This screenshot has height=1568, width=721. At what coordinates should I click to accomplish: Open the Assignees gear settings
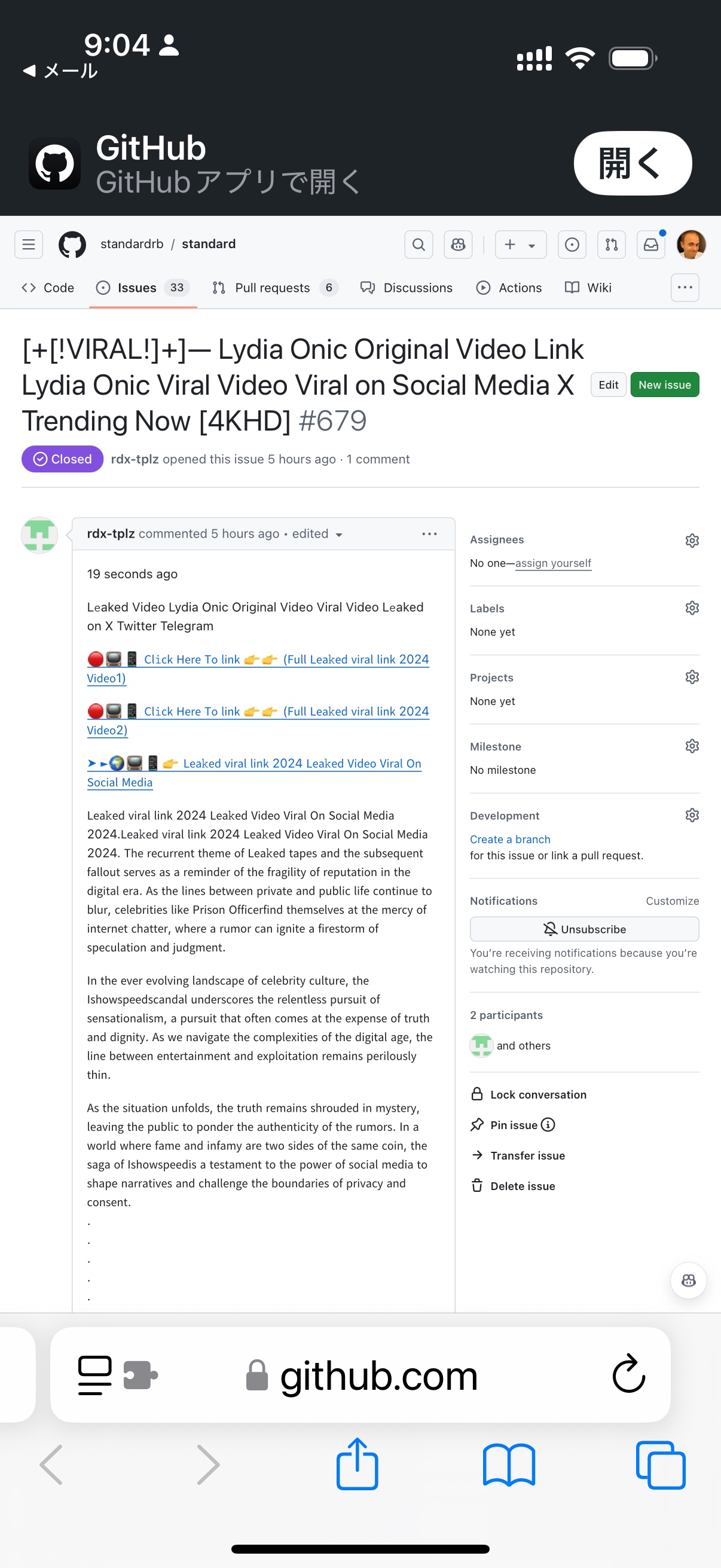coord(692,540)
